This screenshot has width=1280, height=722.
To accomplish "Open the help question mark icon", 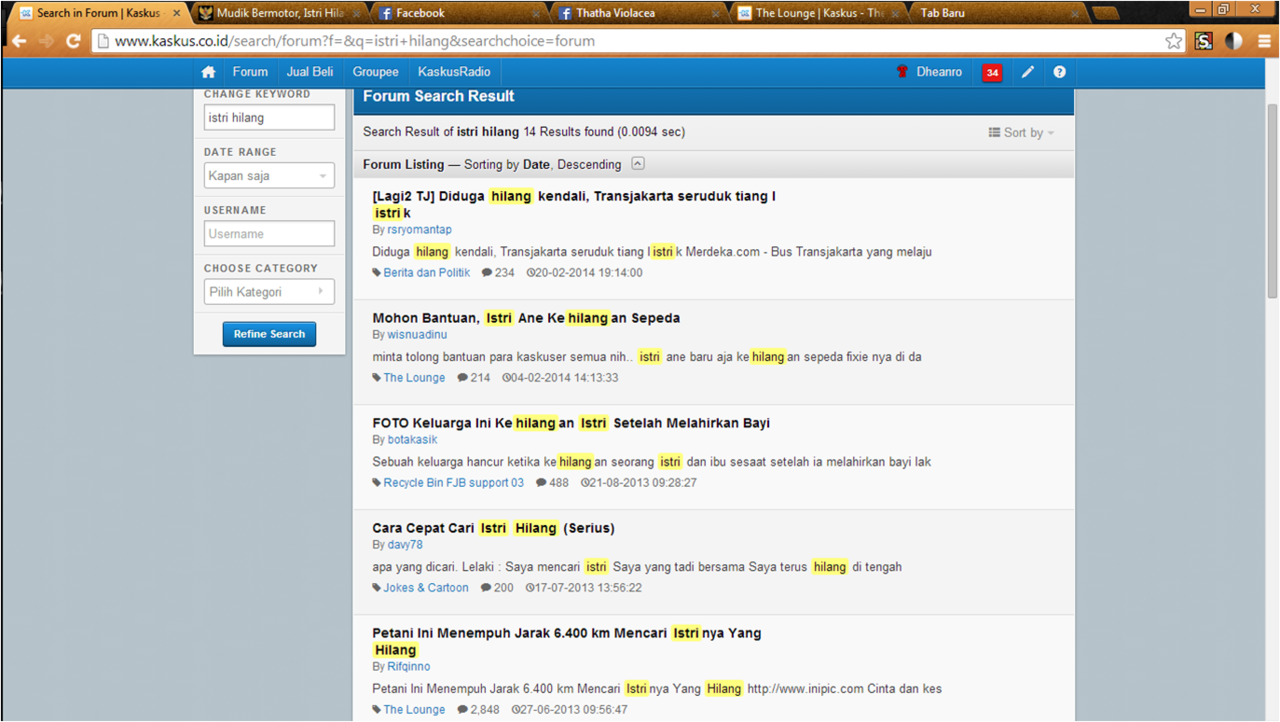I will pyautogui.click(x=1059, y=72).
